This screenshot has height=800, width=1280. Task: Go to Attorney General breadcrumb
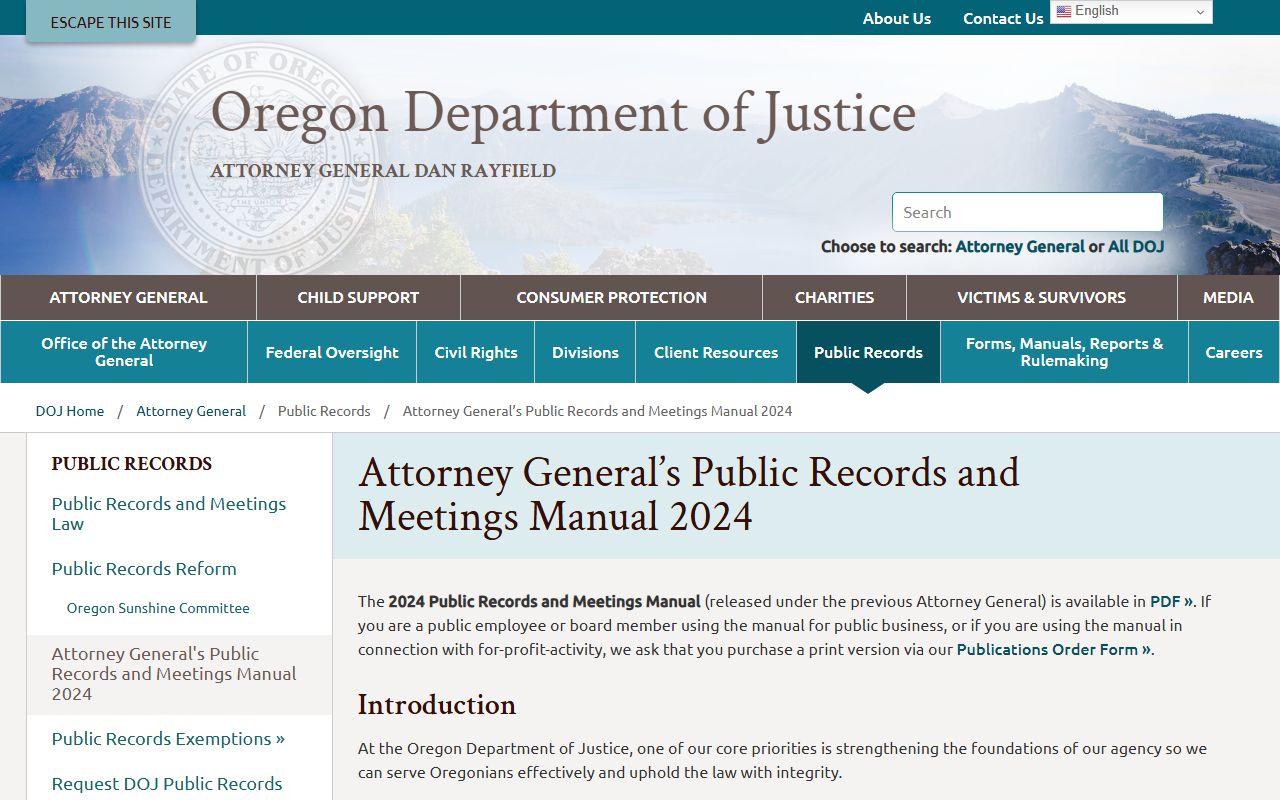point(191,411)
